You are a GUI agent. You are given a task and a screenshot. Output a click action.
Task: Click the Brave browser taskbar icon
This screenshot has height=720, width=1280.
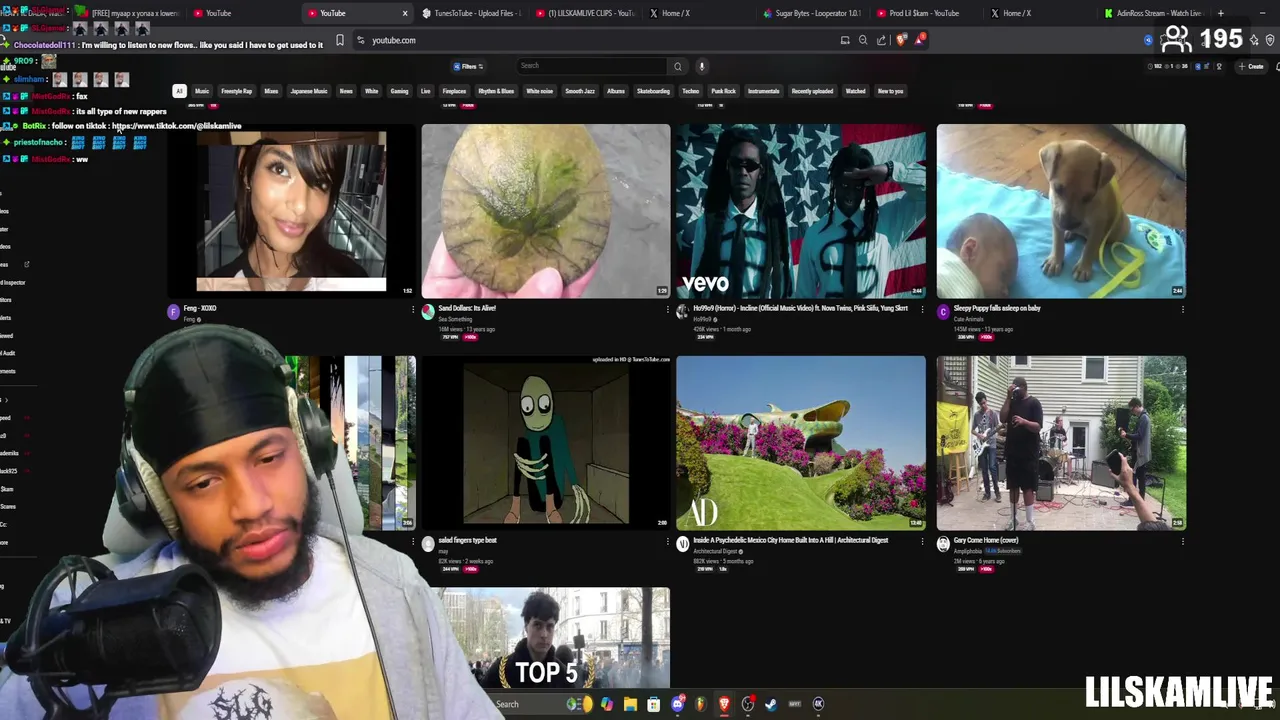724,704
